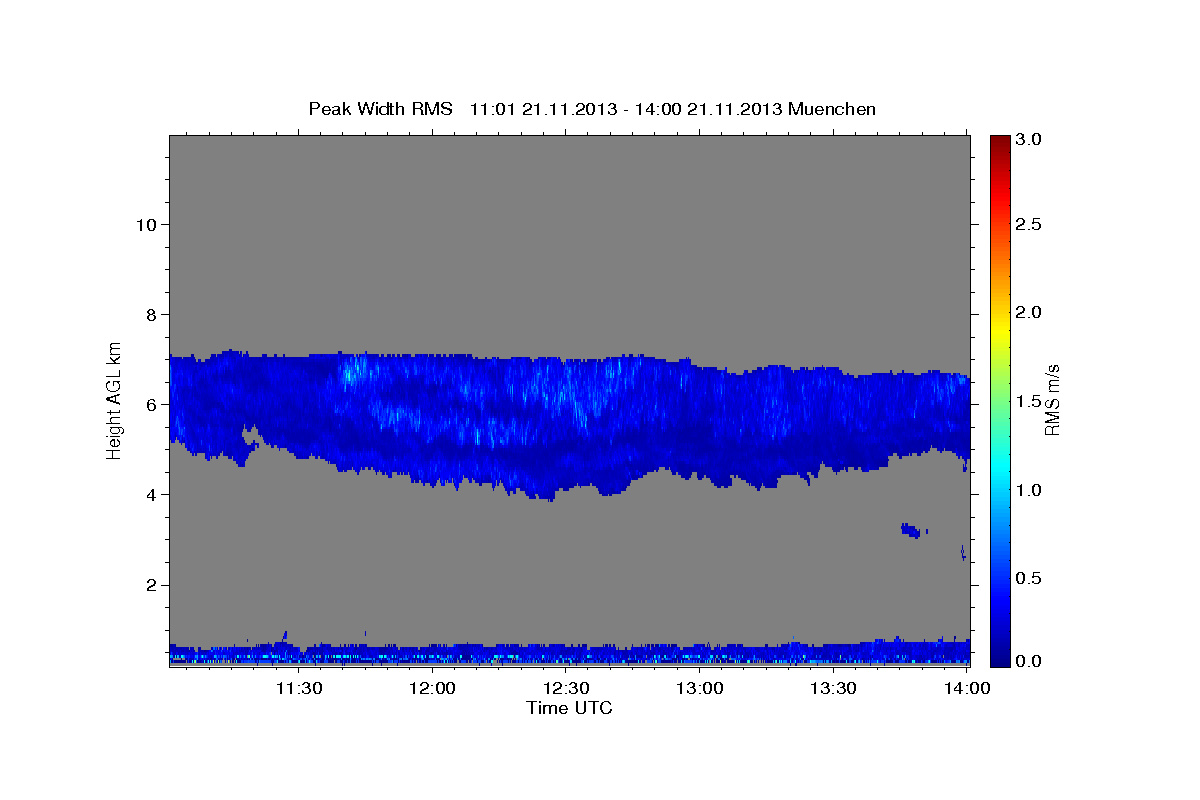Click the height tick label 2

pyautogui.click(x=150, y=585)
